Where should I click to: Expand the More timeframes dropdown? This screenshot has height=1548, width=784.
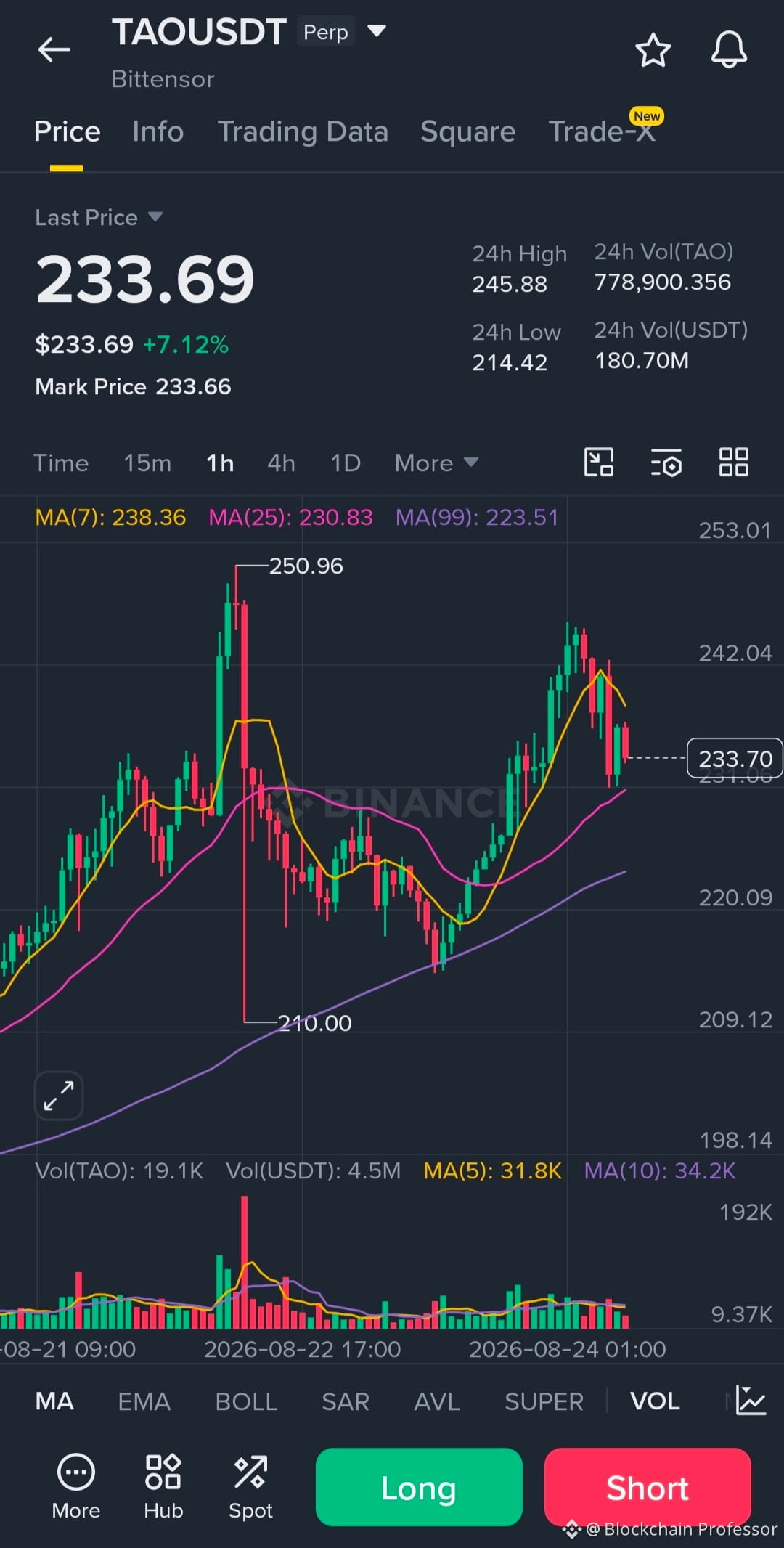[x=436, y=463]
